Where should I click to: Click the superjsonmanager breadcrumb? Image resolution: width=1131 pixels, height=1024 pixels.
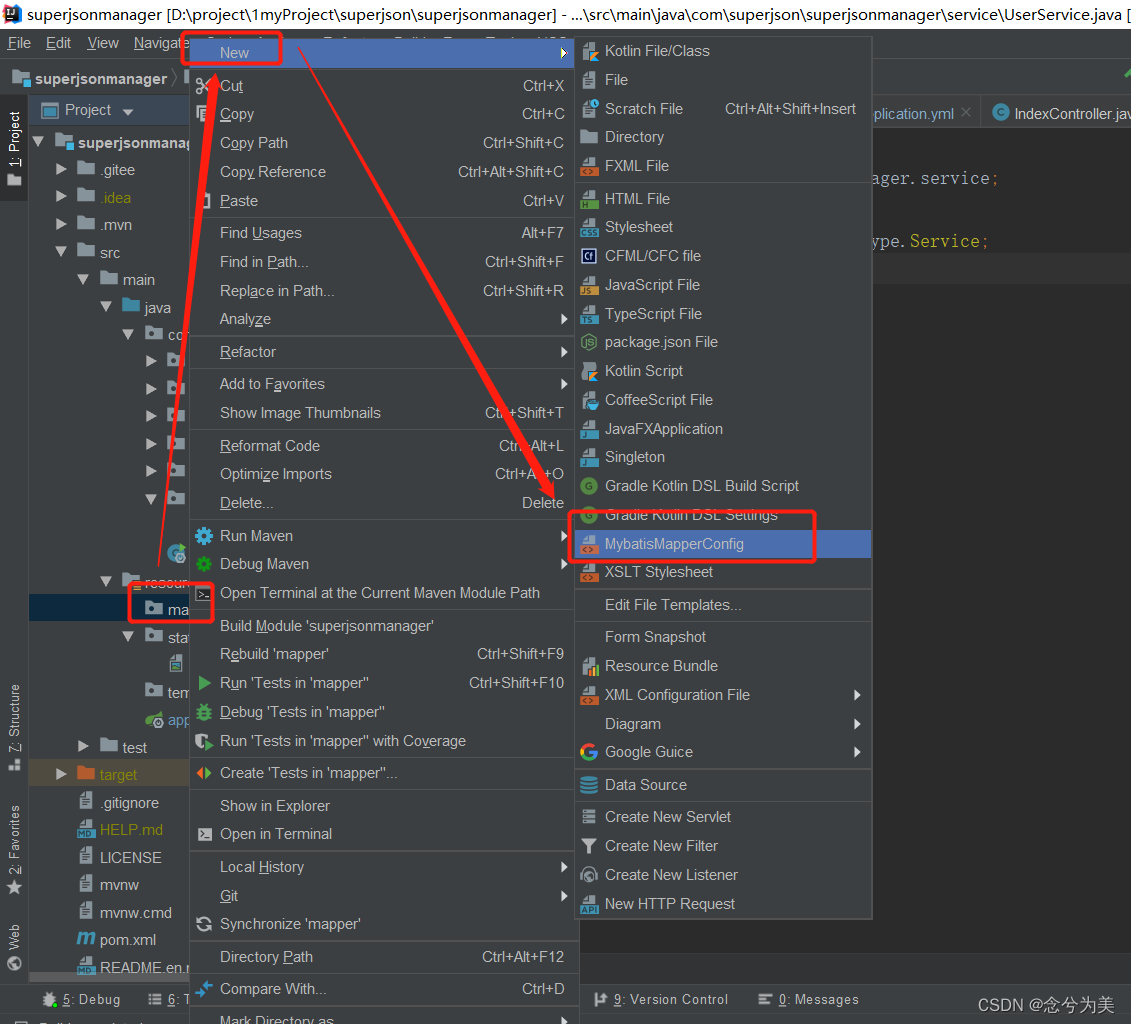(x=90, y=79)
